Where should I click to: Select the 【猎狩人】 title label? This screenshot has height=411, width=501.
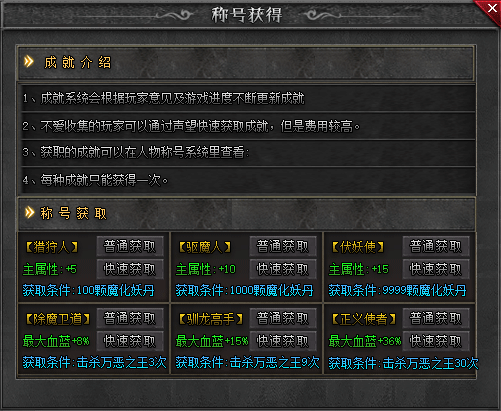coord(52,247)
